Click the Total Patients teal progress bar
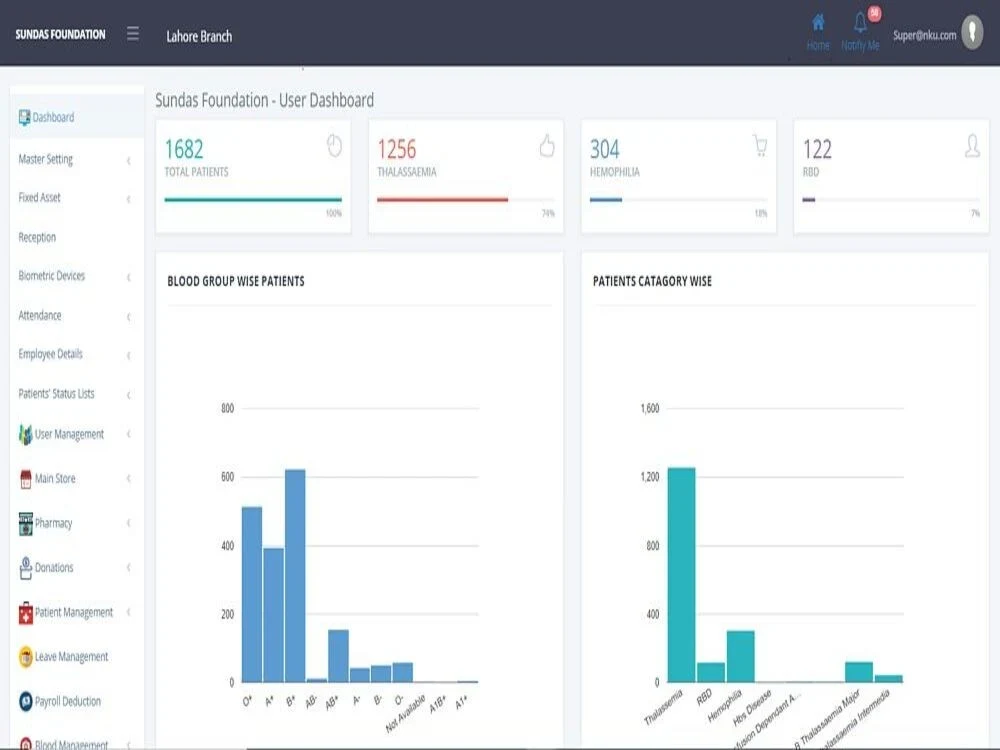Image resolution: width=1000 pixels, height=750 pixels. (253, 200)
